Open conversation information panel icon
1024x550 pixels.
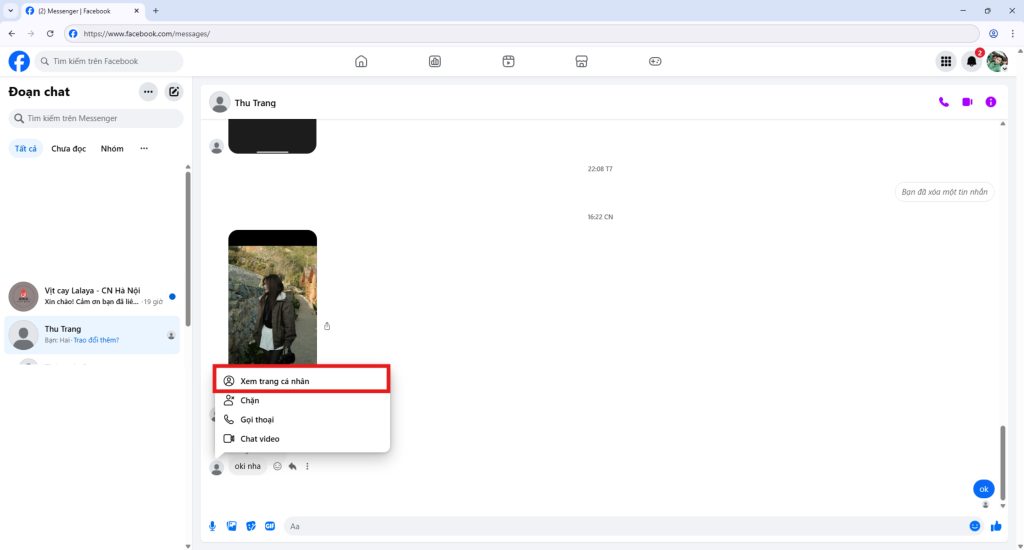click(991, 102)
